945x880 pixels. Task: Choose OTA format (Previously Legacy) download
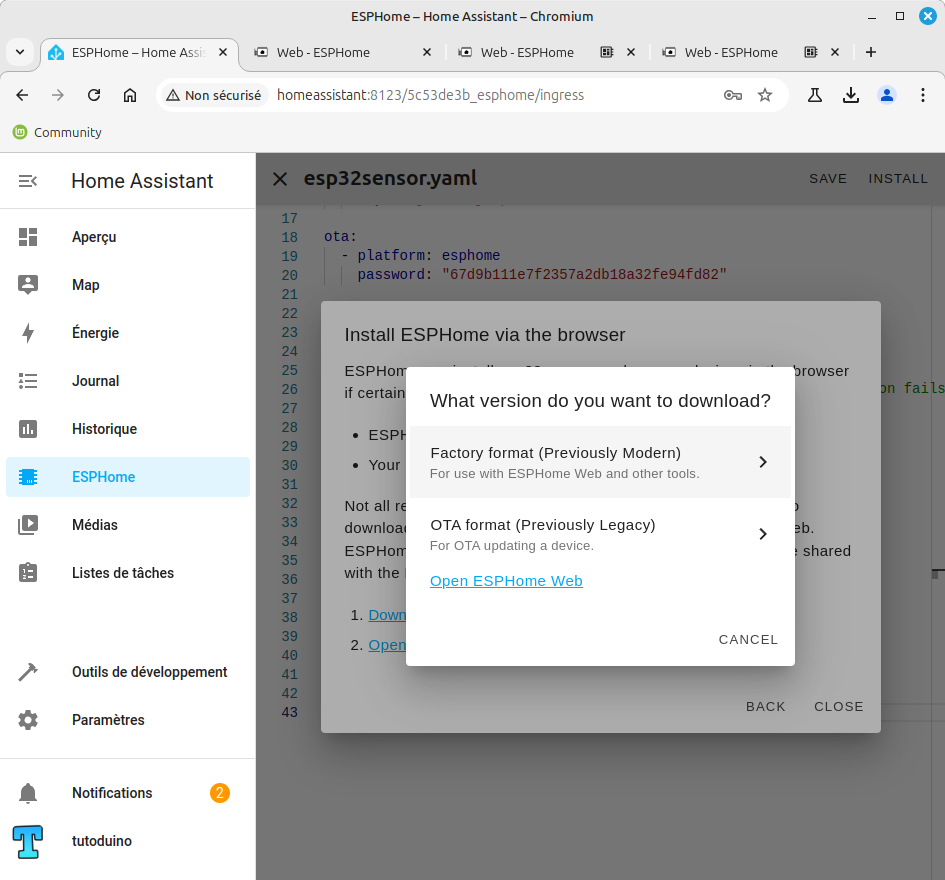click(x=600, y=534)
